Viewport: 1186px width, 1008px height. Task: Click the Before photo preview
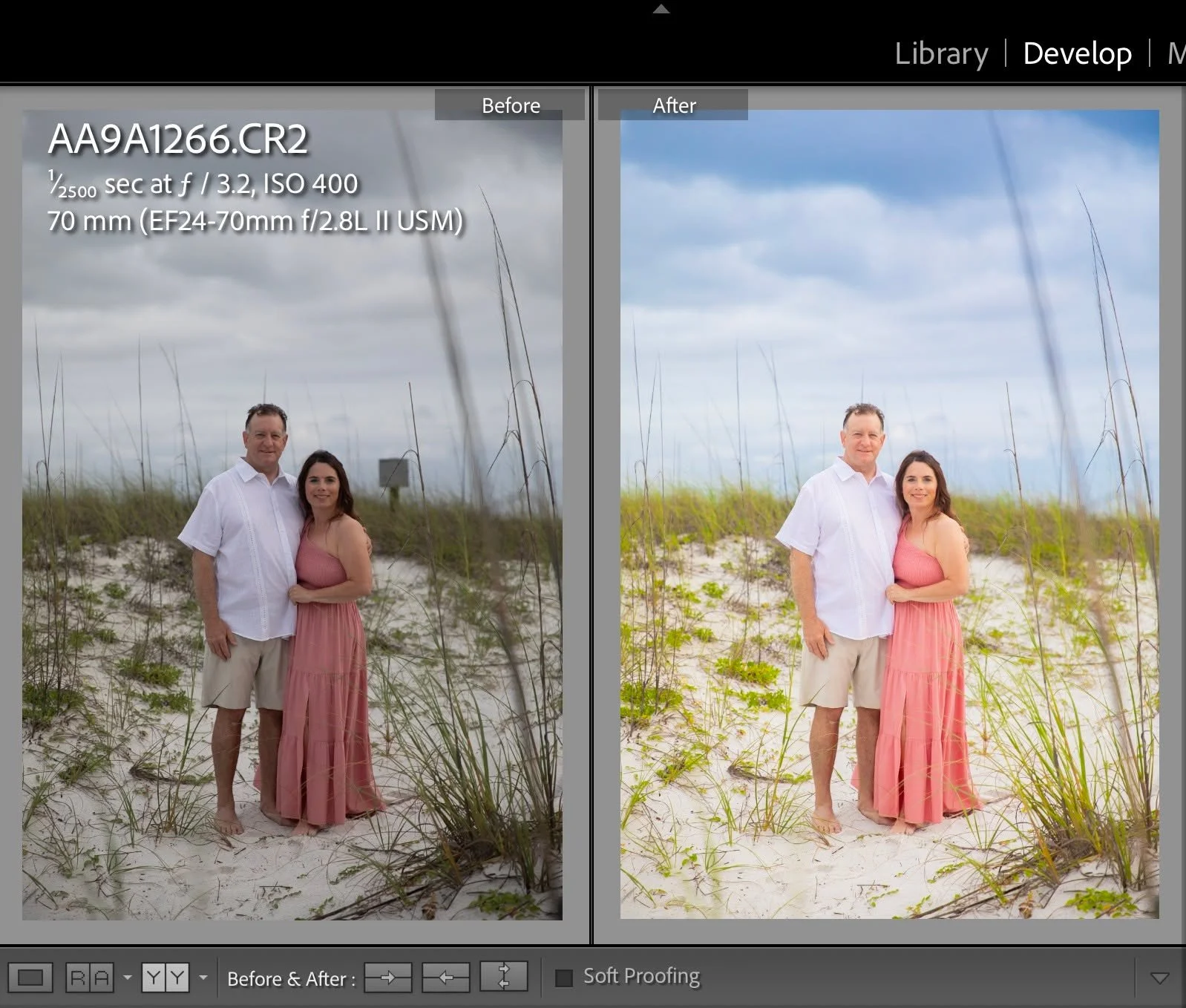point(292,515)
